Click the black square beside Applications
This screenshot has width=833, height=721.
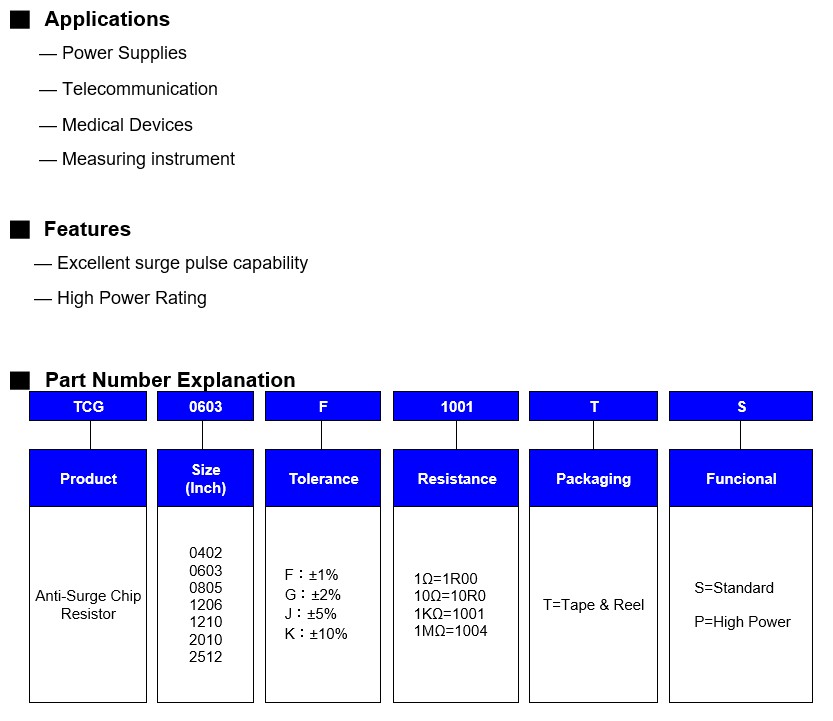point(20,20)
